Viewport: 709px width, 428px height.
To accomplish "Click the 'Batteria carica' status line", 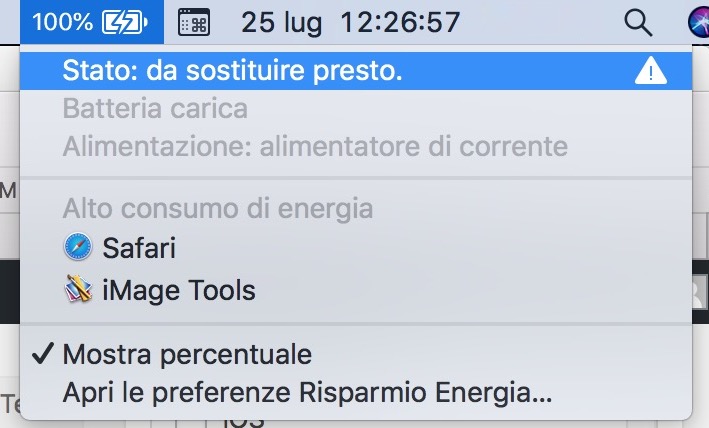I will coord(155,108).
